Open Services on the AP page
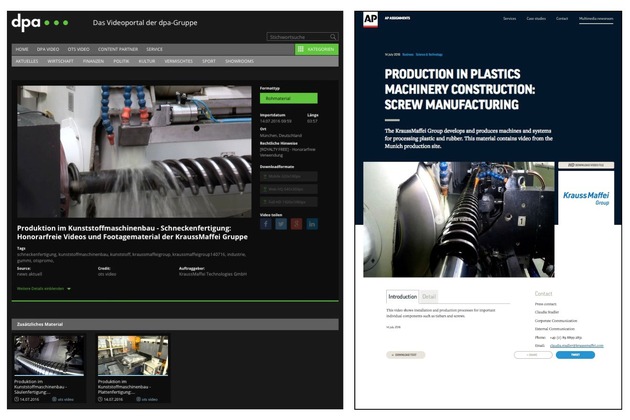Viewport: 630px width, 420px height. pos(509,18)
